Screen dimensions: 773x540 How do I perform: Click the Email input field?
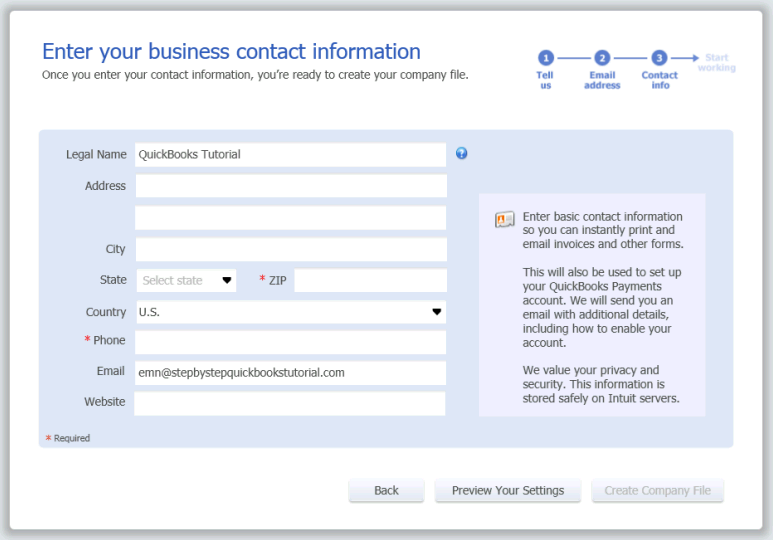click(291, 373)
